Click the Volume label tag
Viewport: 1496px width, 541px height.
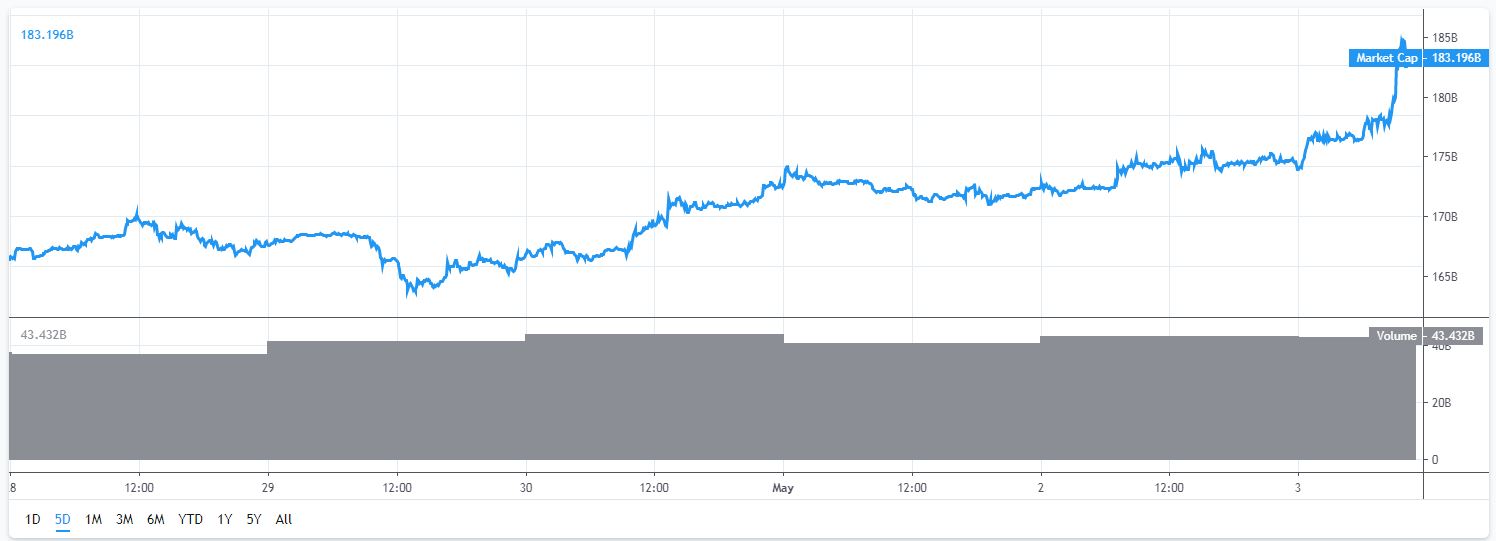tap(1396, 336)
